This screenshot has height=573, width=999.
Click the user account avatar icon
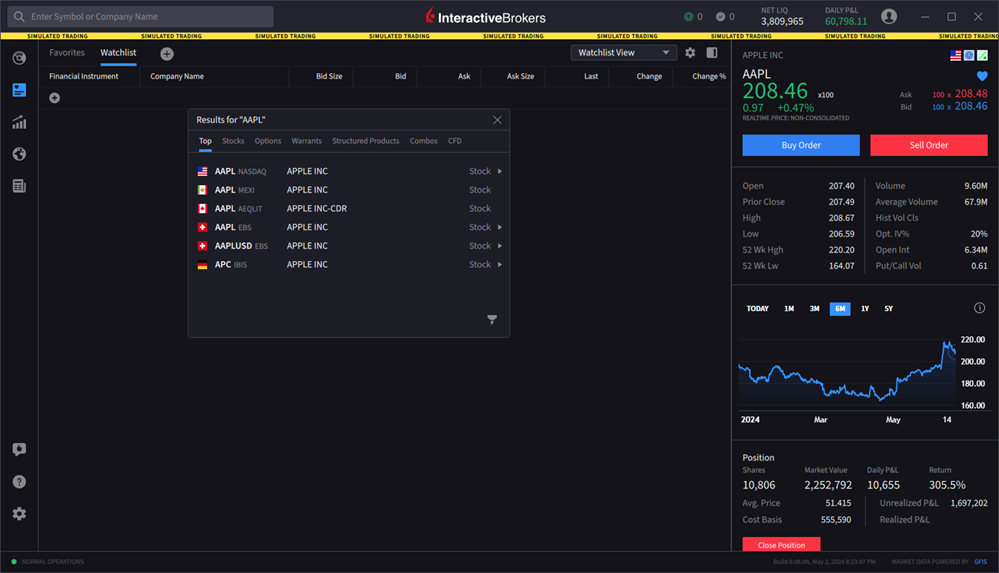[x=889, y=17]
